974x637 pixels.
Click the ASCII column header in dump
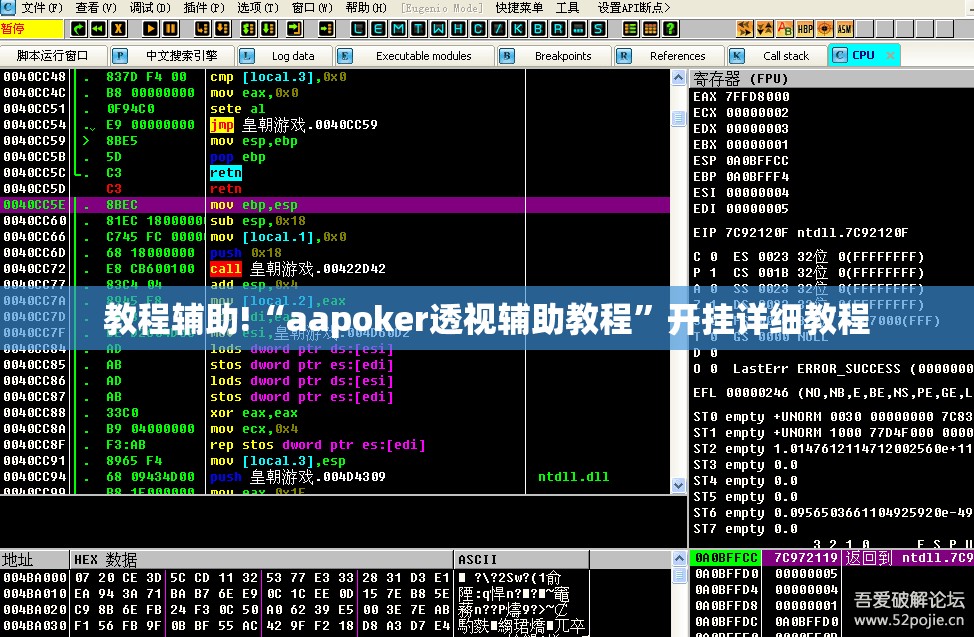point(522,559)
